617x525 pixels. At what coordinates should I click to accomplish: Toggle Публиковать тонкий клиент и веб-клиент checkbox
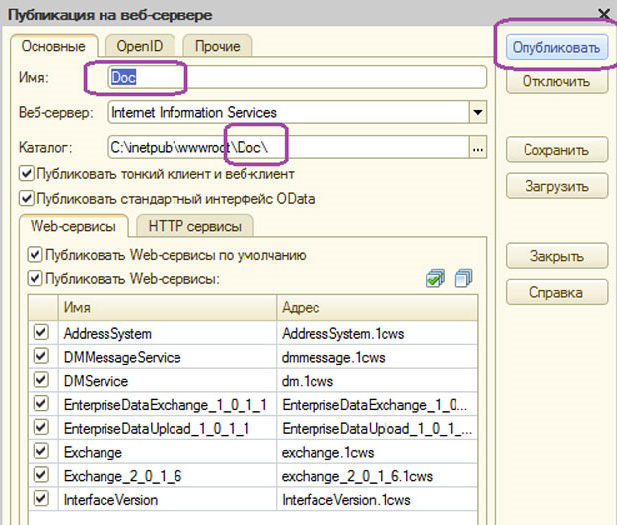[x=26, y=174]
